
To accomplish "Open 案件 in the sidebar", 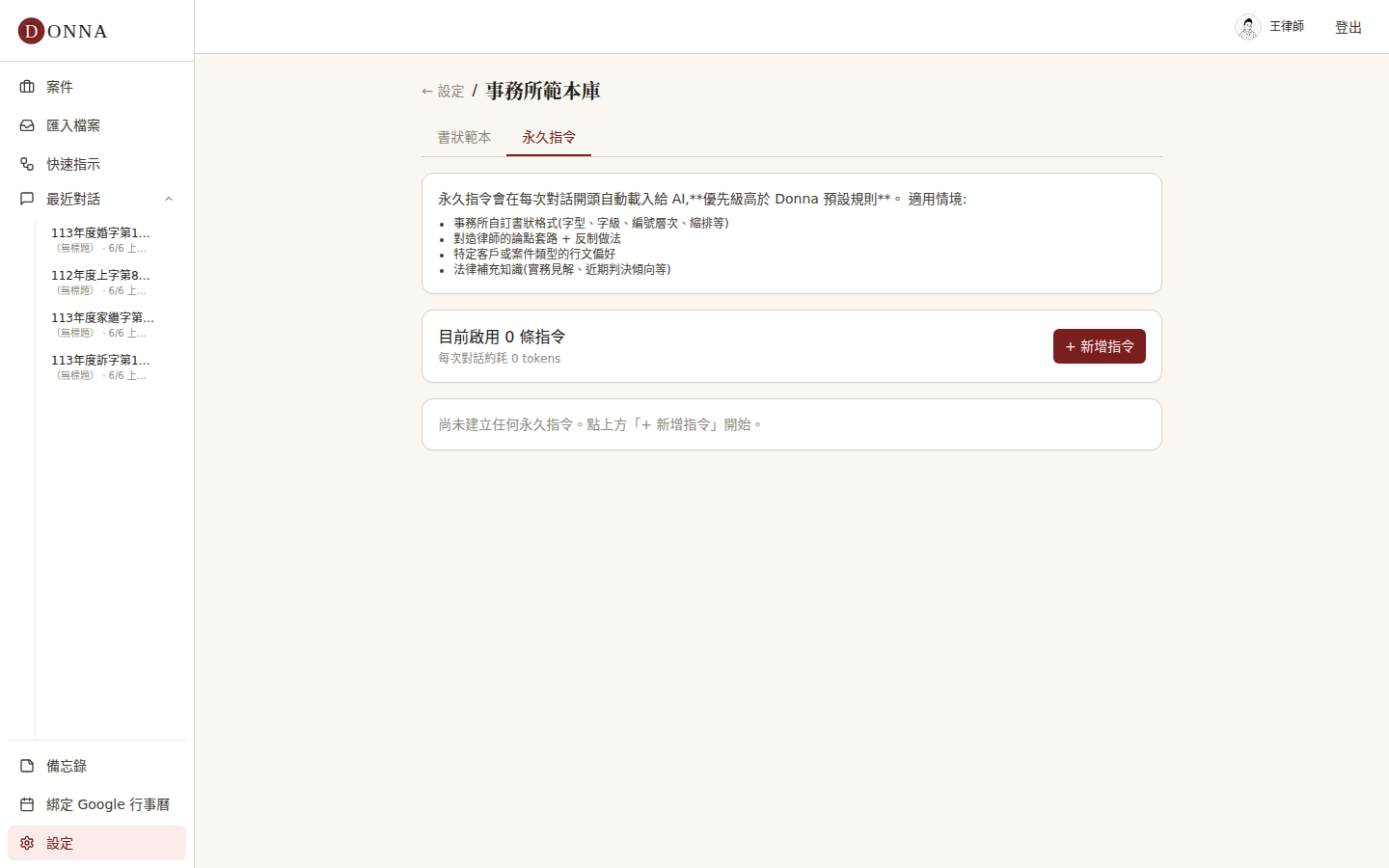I will coord(96,87).
